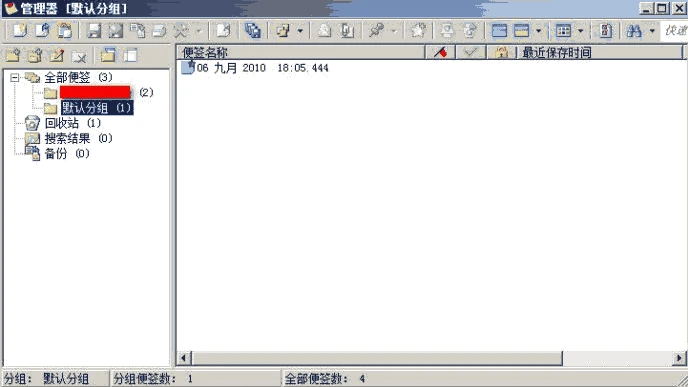
Task: Click the paste clipboard toolbar icon
Action: click(65, 30)
